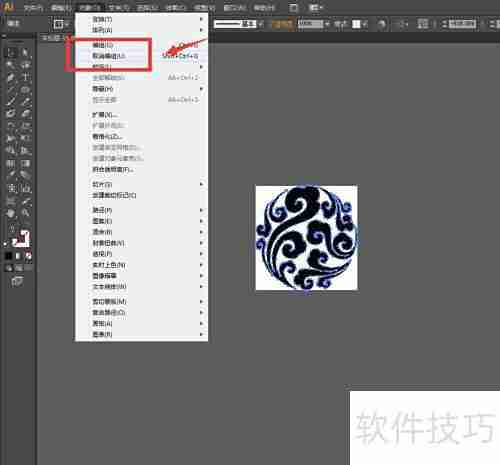Open the 图像描摹 submenu entry
The image size is (500, 465).
click(141, 276)
